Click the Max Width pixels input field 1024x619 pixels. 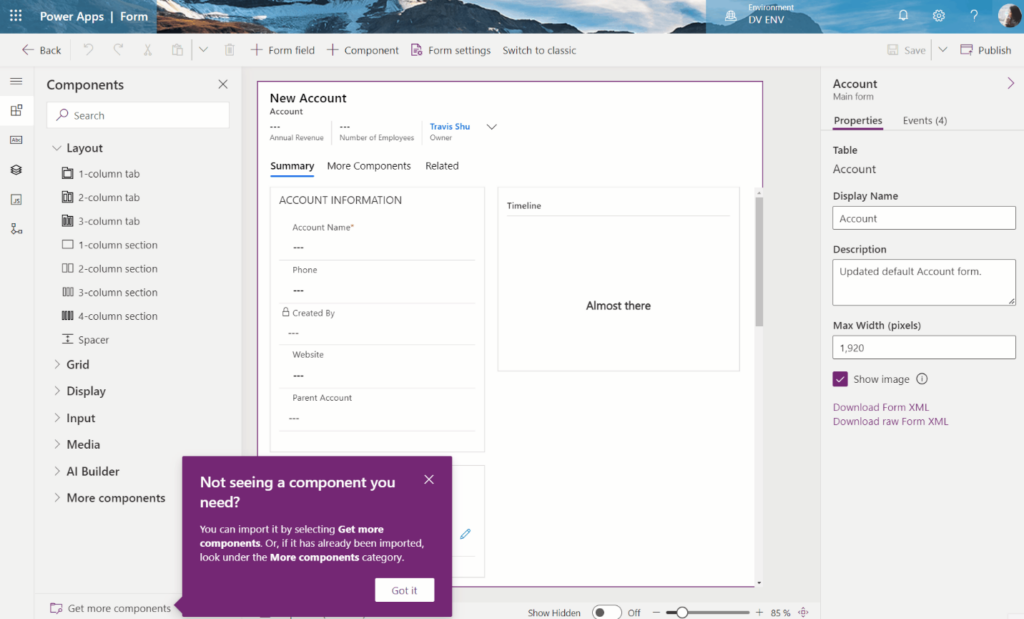pos(922,347)
